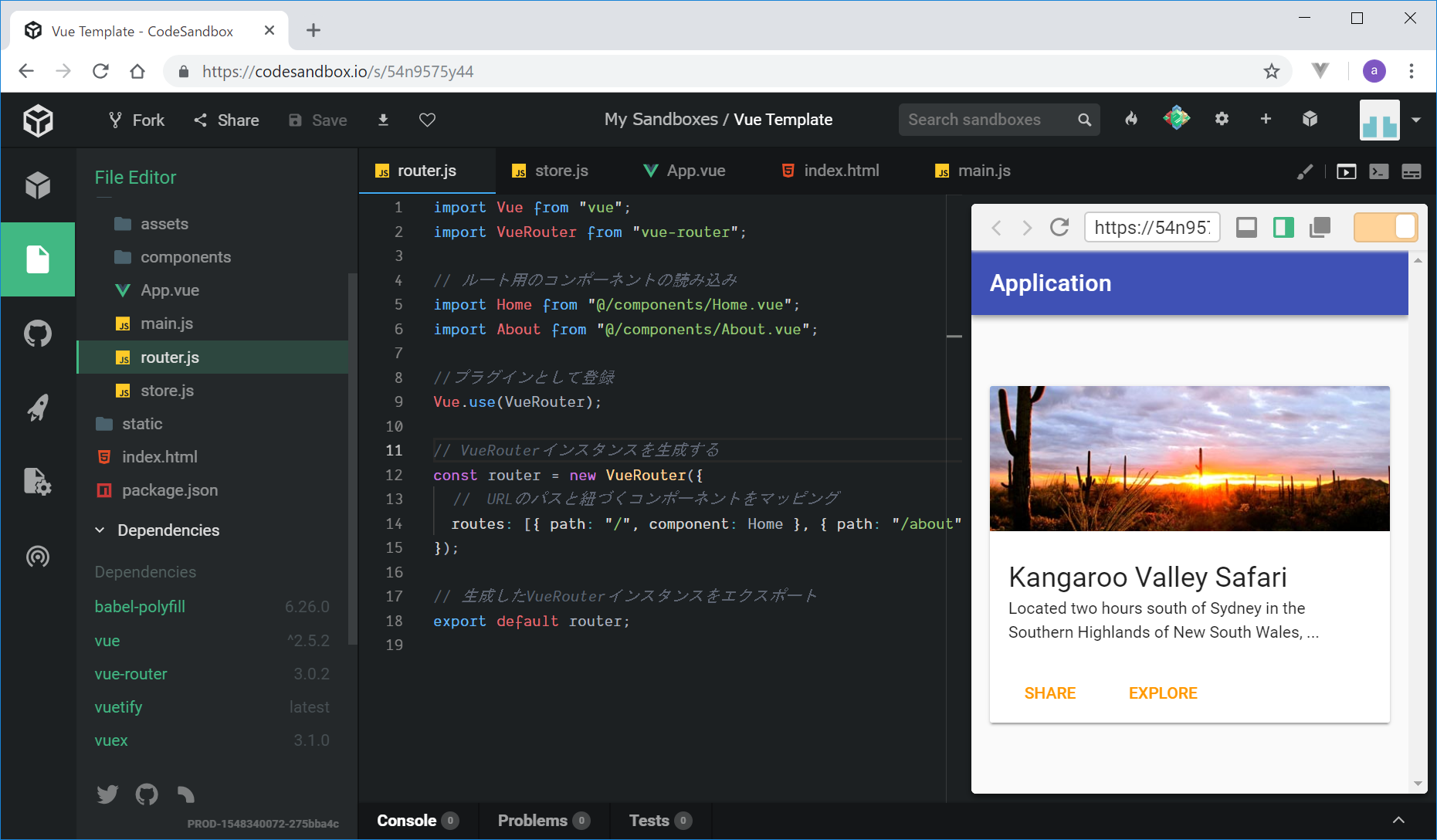Refresh the preview browser
This screenshot has height=840, width=1437.
tap(1059, 228)
